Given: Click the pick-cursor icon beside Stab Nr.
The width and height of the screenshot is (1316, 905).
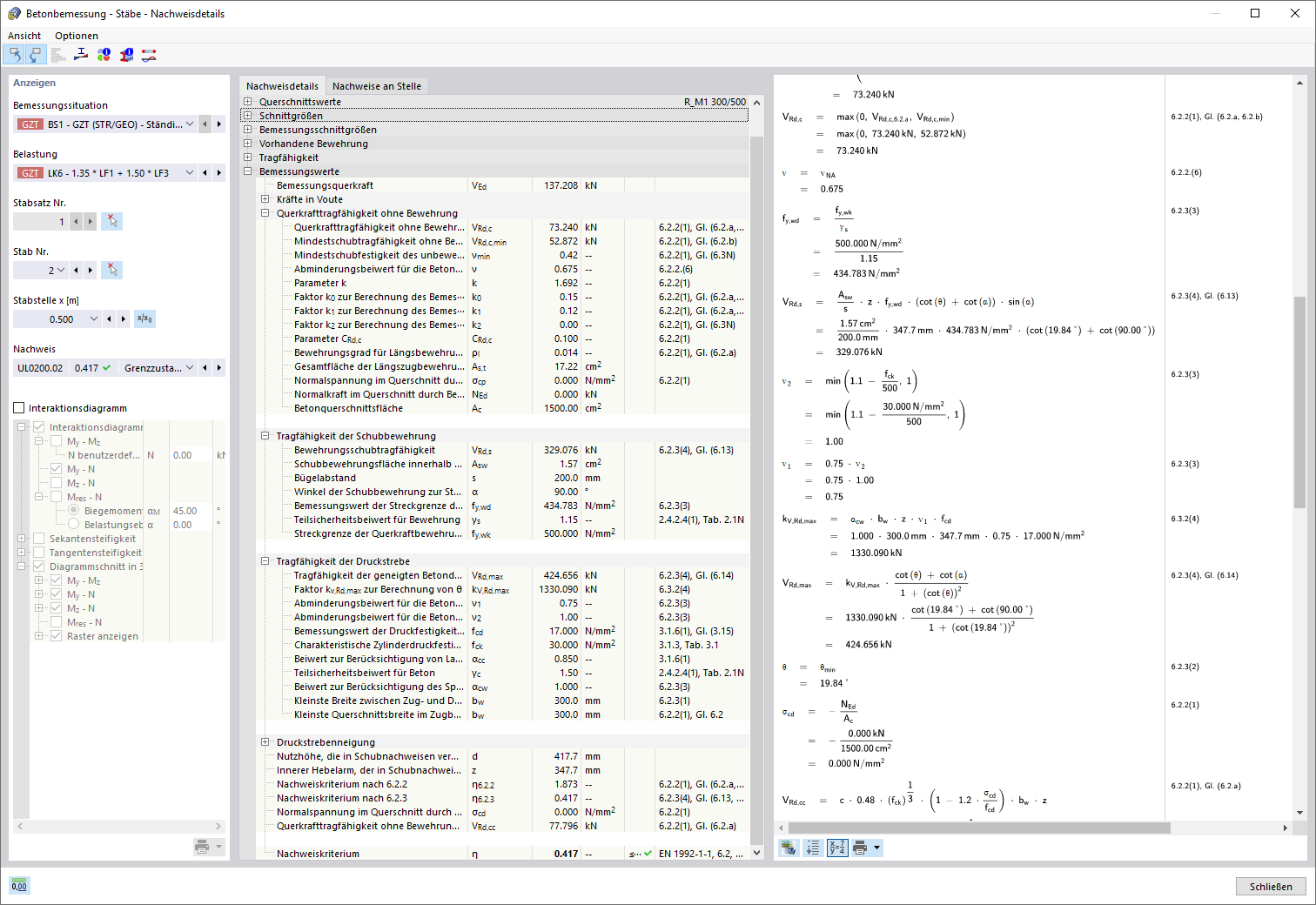Looking at the screenshot, I should click(111, 271).
